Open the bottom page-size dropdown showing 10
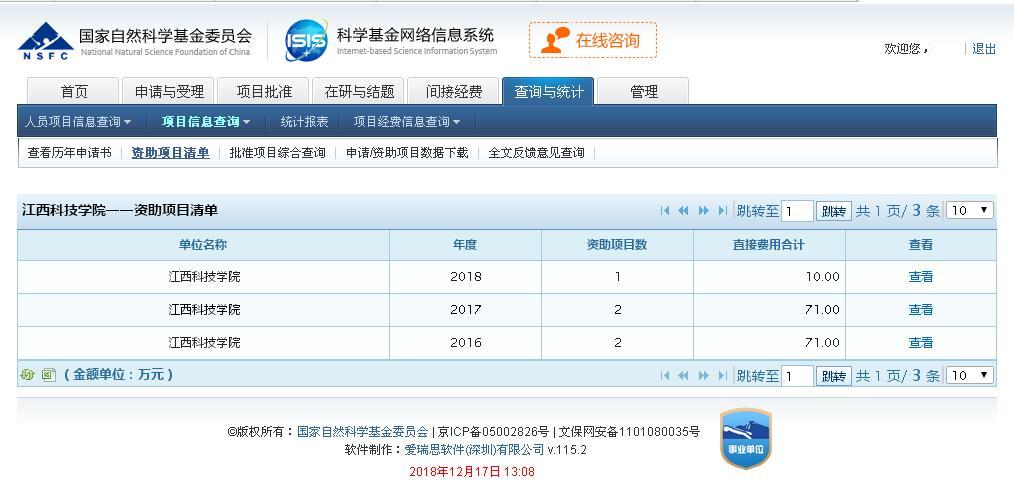 coord(969,375)
